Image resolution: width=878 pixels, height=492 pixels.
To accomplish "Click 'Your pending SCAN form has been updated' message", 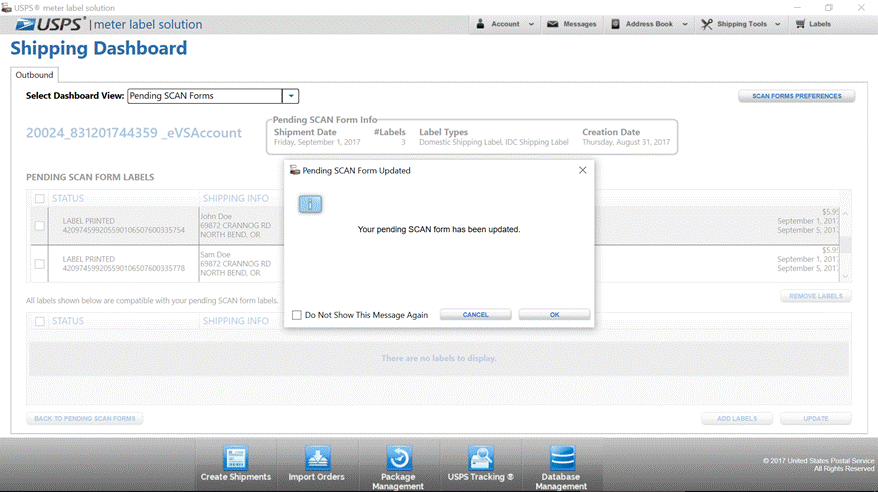I will [439, 229].
